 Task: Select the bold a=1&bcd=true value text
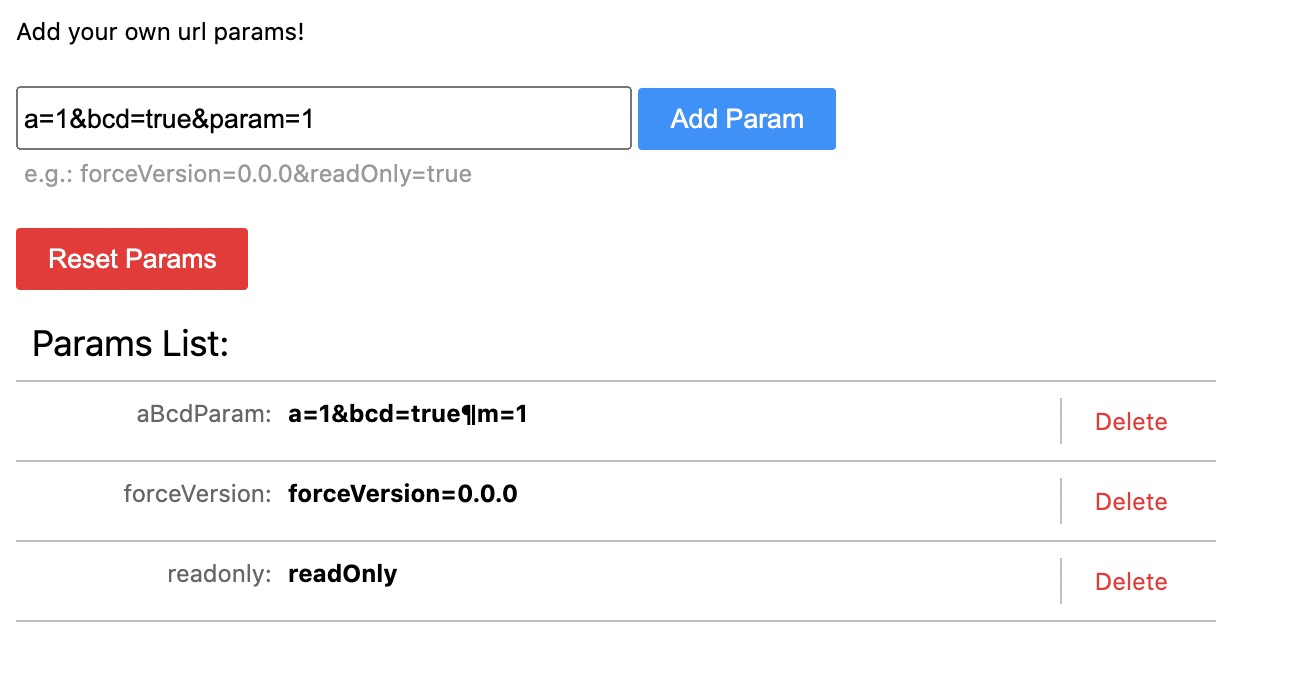(407, 414)
